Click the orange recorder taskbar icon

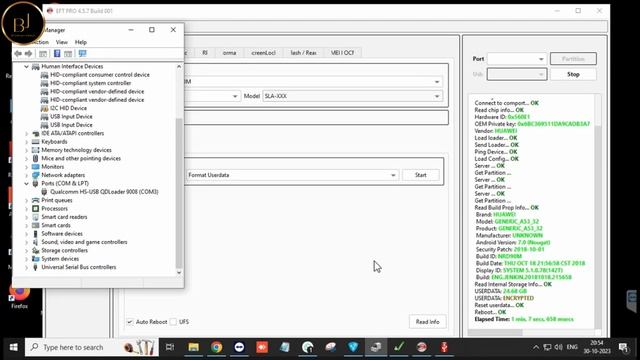262,347
